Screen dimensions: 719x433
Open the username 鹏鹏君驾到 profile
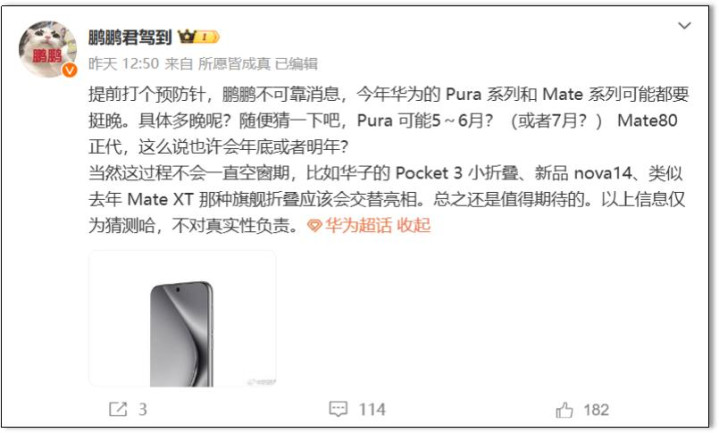tap(130, 38)
